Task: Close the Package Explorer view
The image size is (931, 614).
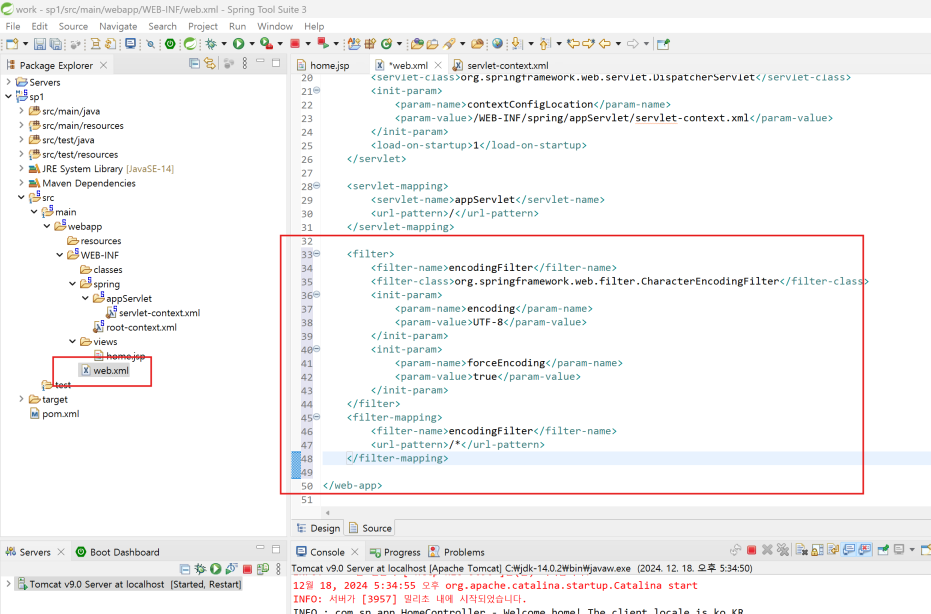Action: tap(104, 65)
